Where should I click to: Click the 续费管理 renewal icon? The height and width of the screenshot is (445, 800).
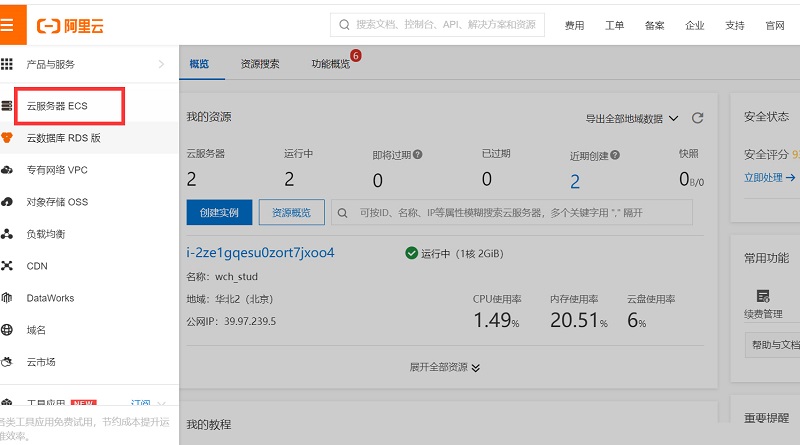click(x=763, y=295)
